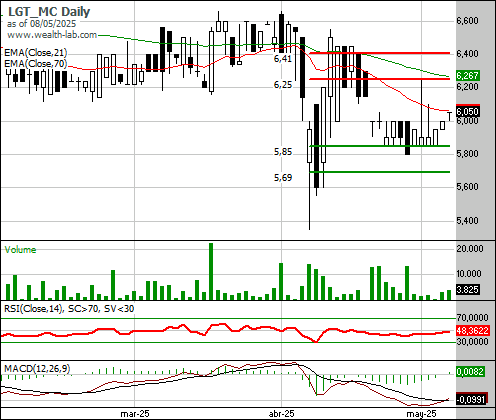Select the RSI(Close,14) indicator label
Image resolution: width=496 pixels, height=420 pixels.
coord(33,309)
